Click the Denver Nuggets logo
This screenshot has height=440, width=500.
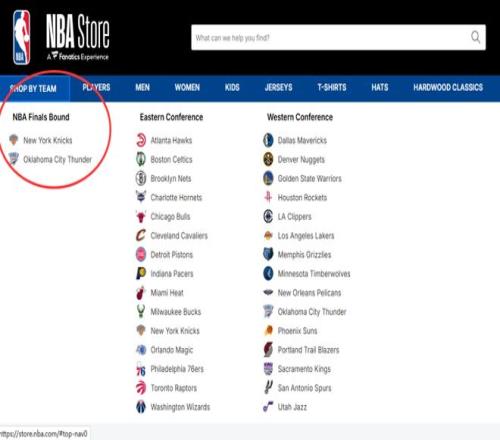[268, 159]
